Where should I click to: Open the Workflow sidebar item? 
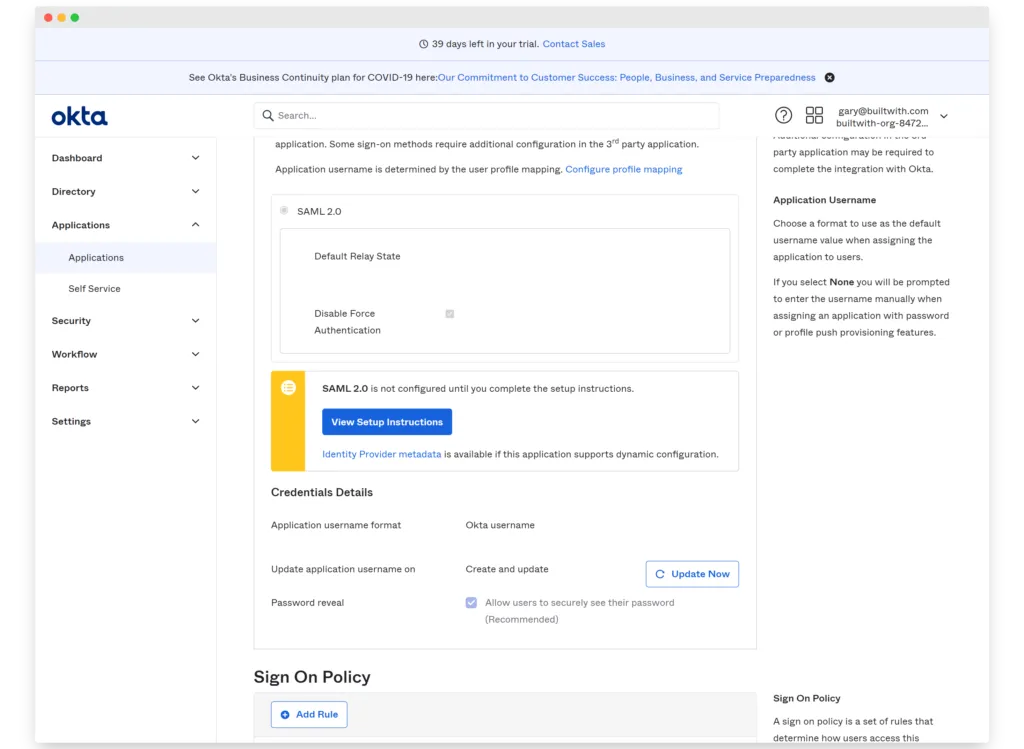(125, 354)
